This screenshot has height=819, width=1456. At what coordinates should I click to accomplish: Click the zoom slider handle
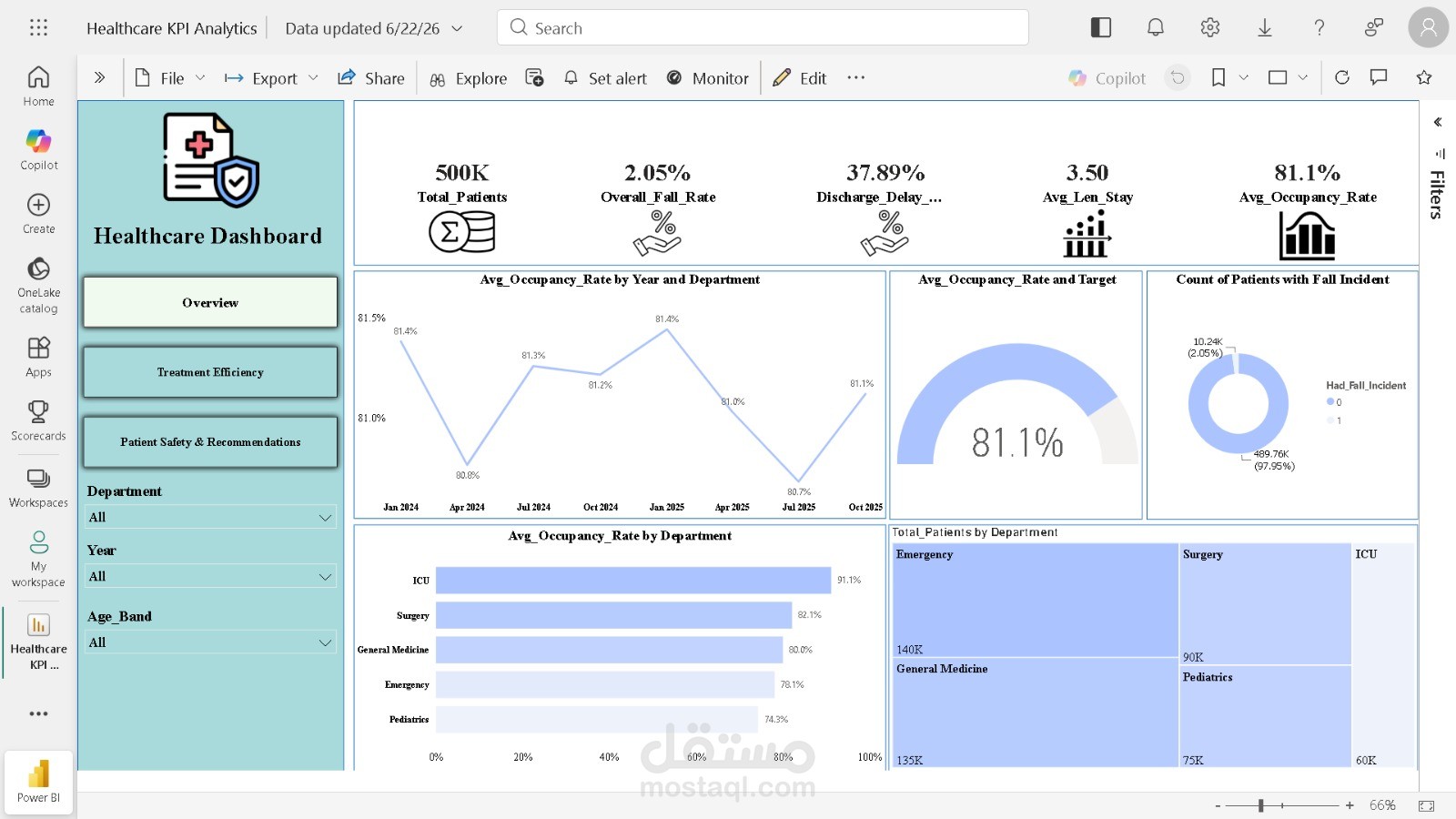1261,805
